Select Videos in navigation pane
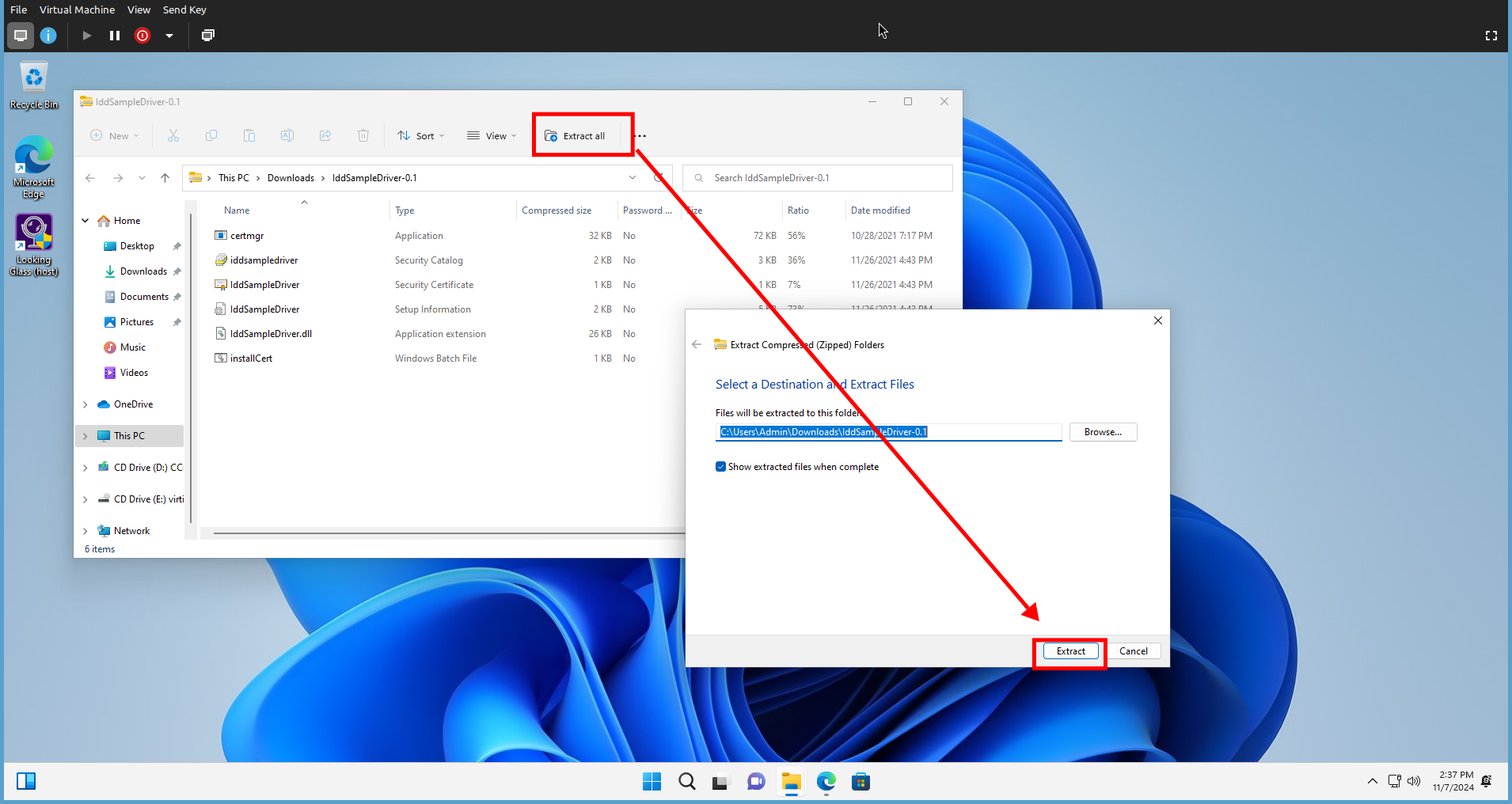 click(134, 373)
